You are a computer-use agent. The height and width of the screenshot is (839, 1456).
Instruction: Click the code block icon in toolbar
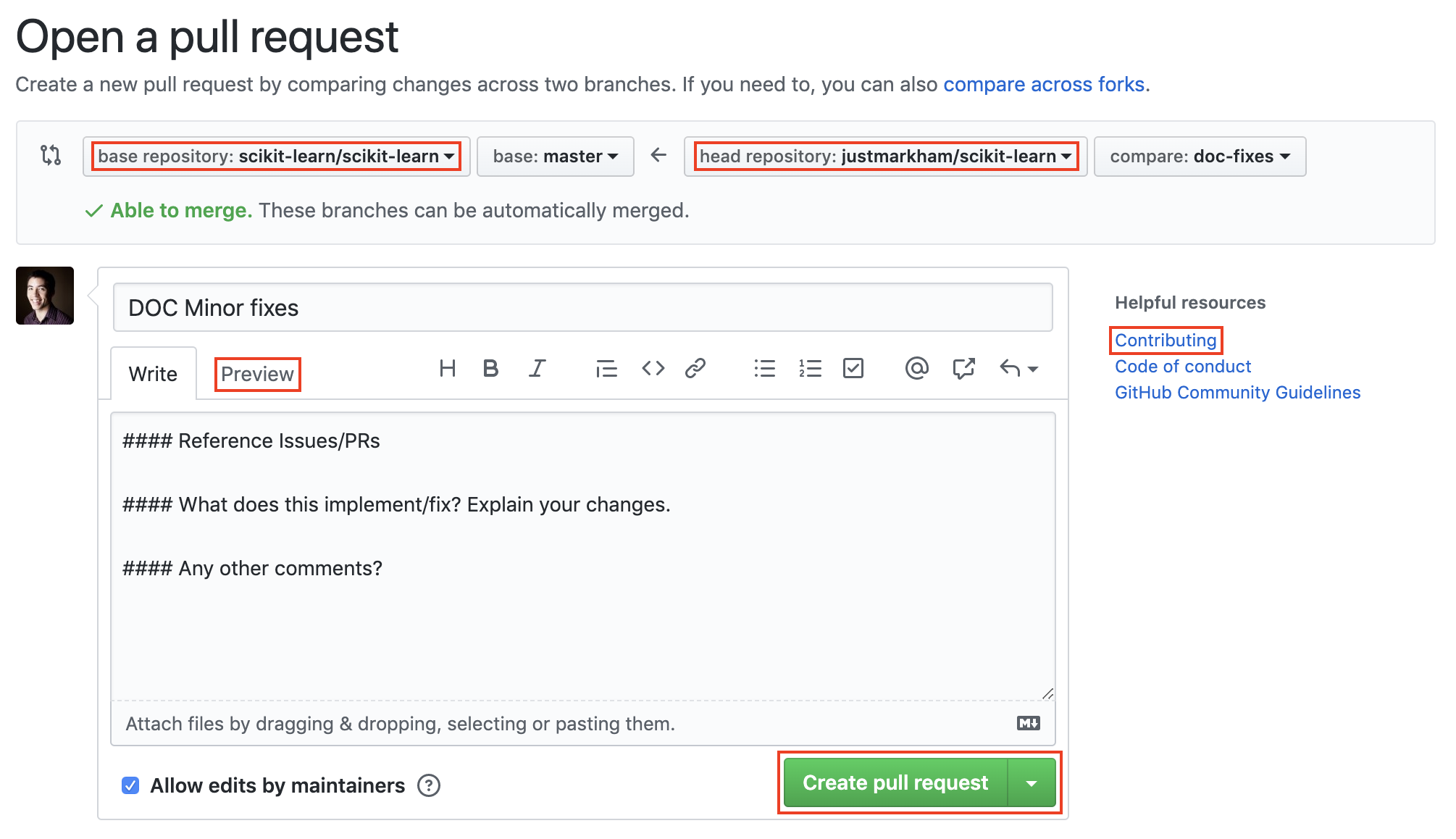pyautogui.click(x=653, y=368)
